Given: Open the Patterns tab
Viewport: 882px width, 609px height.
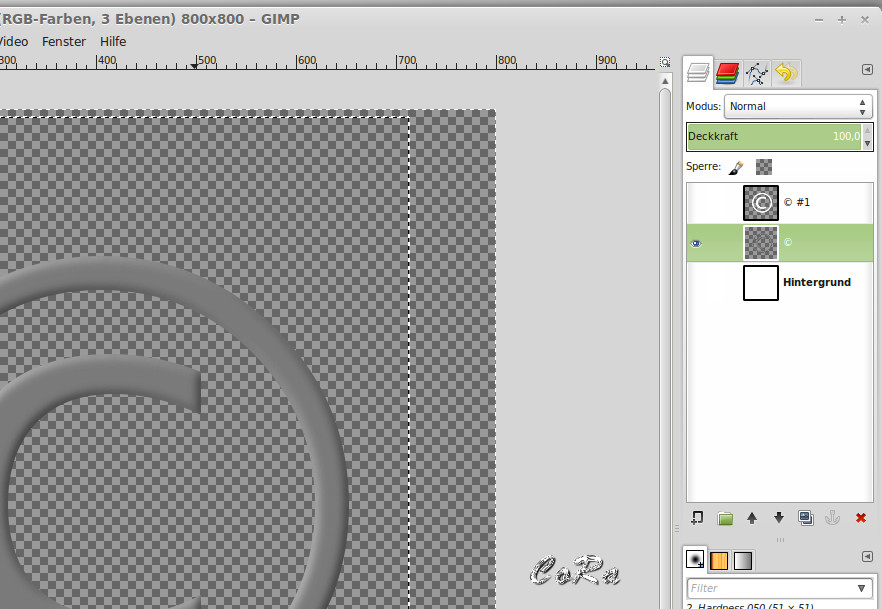Looking at the screenshot, I should pos(719,560).
